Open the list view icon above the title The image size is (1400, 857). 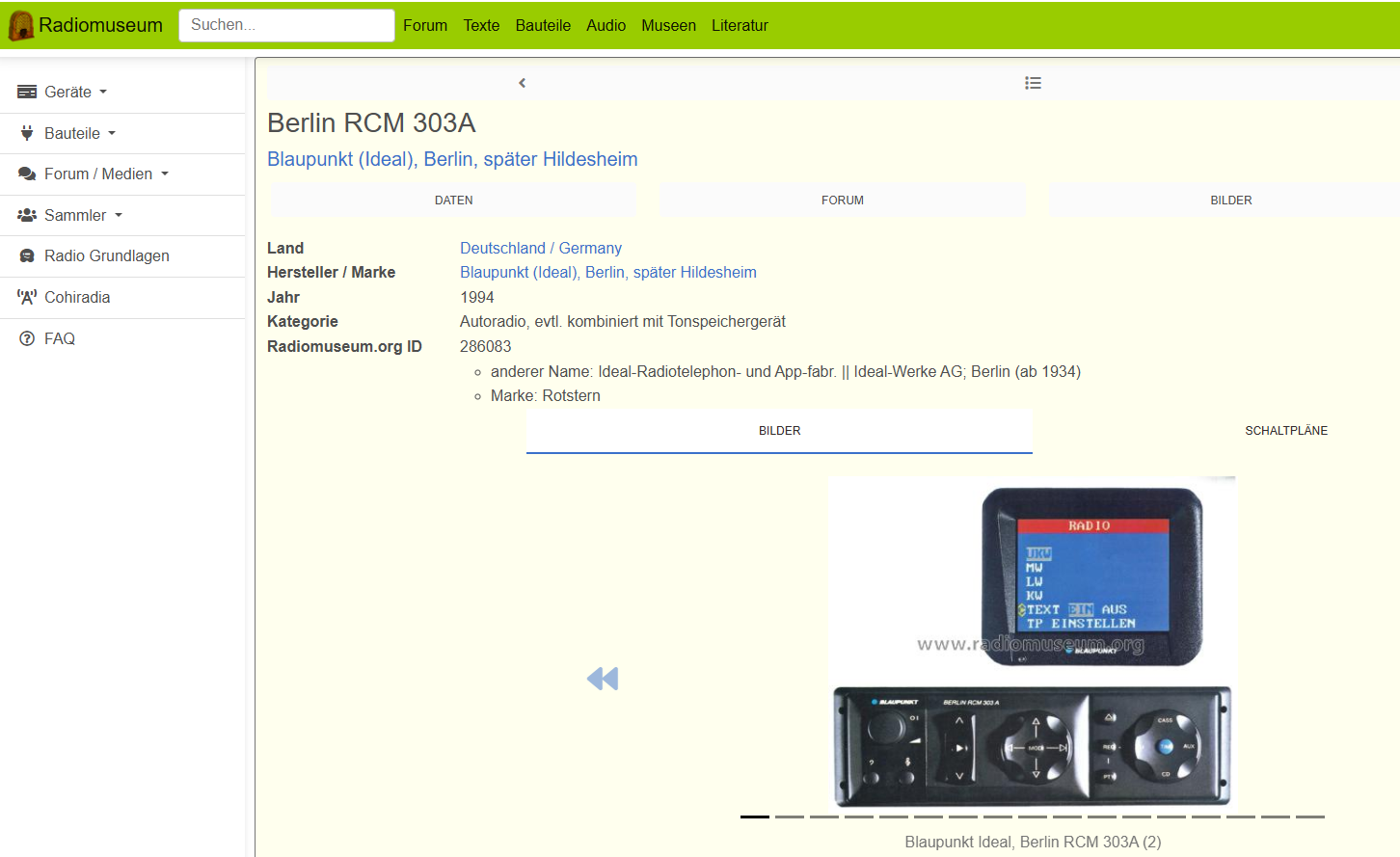coord(1033,83)
